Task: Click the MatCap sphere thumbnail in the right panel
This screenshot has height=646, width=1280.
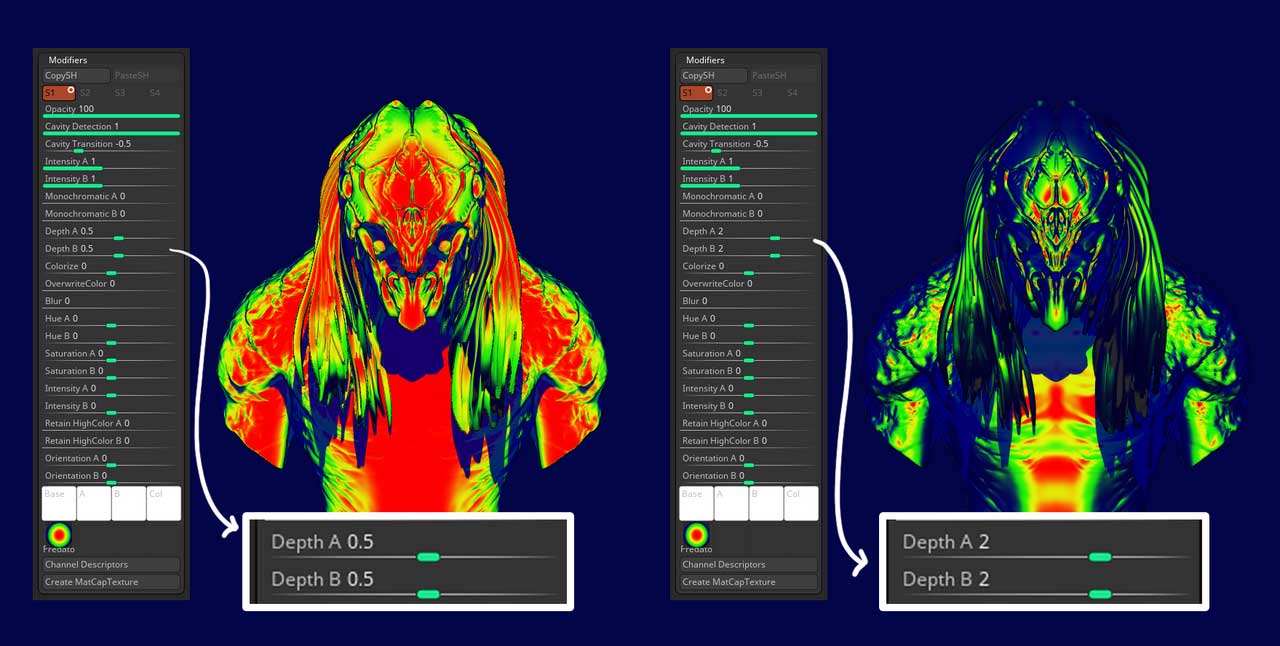Action: [x=695, y=535]
